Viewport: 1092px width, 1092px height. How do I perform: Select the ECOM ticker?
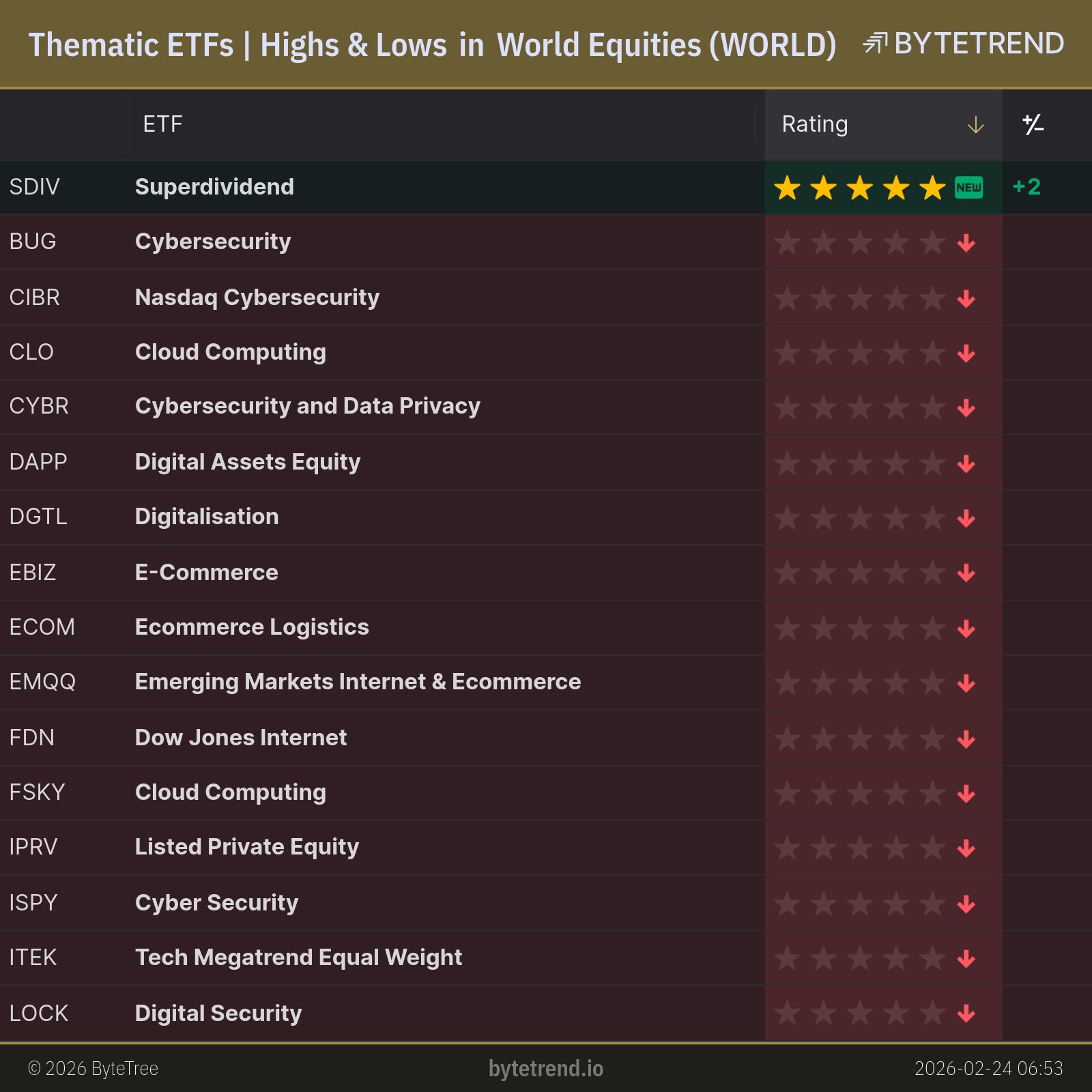(42, 627)
